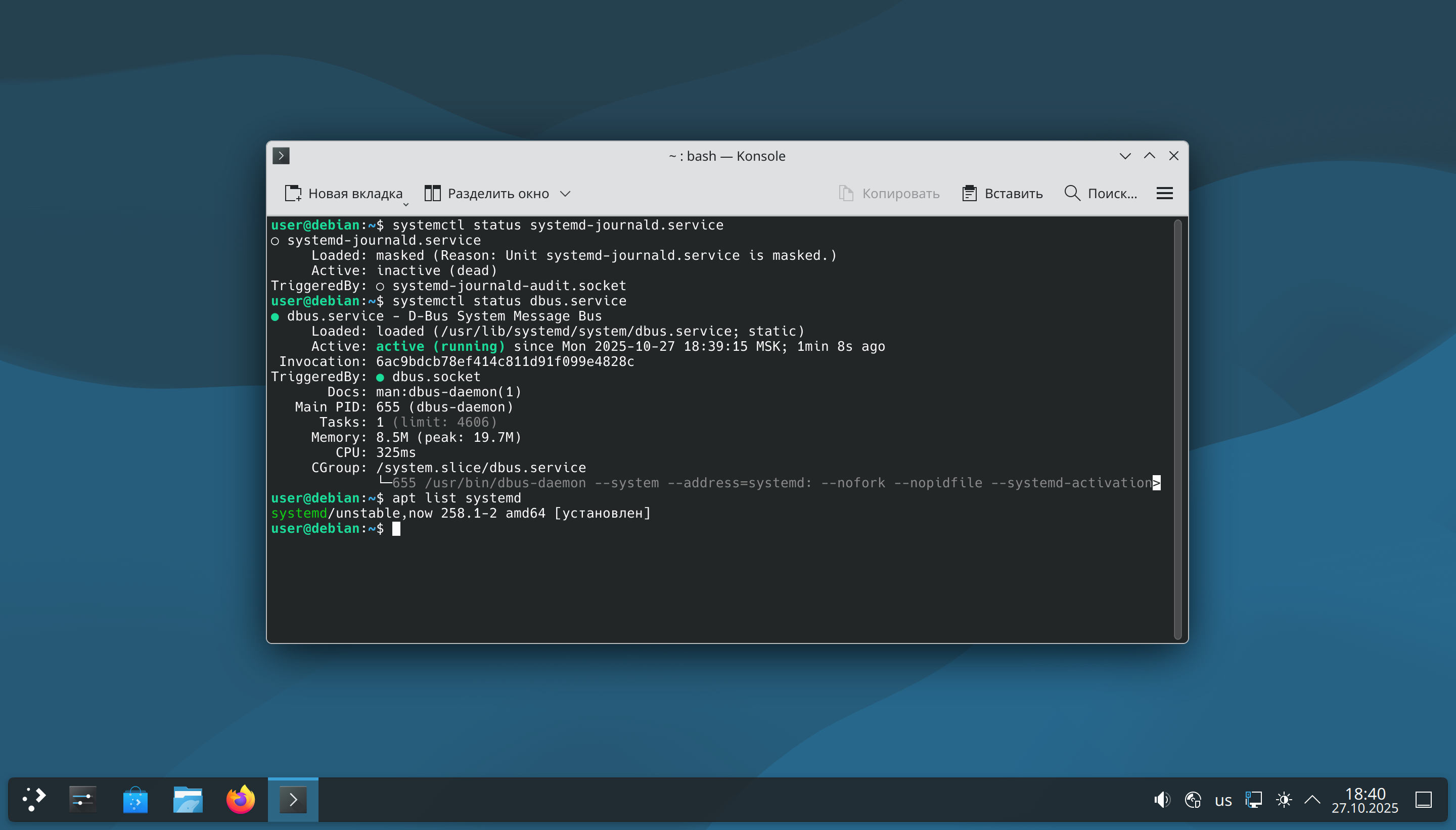Open brightness and color tray applet

point(1284,800)
